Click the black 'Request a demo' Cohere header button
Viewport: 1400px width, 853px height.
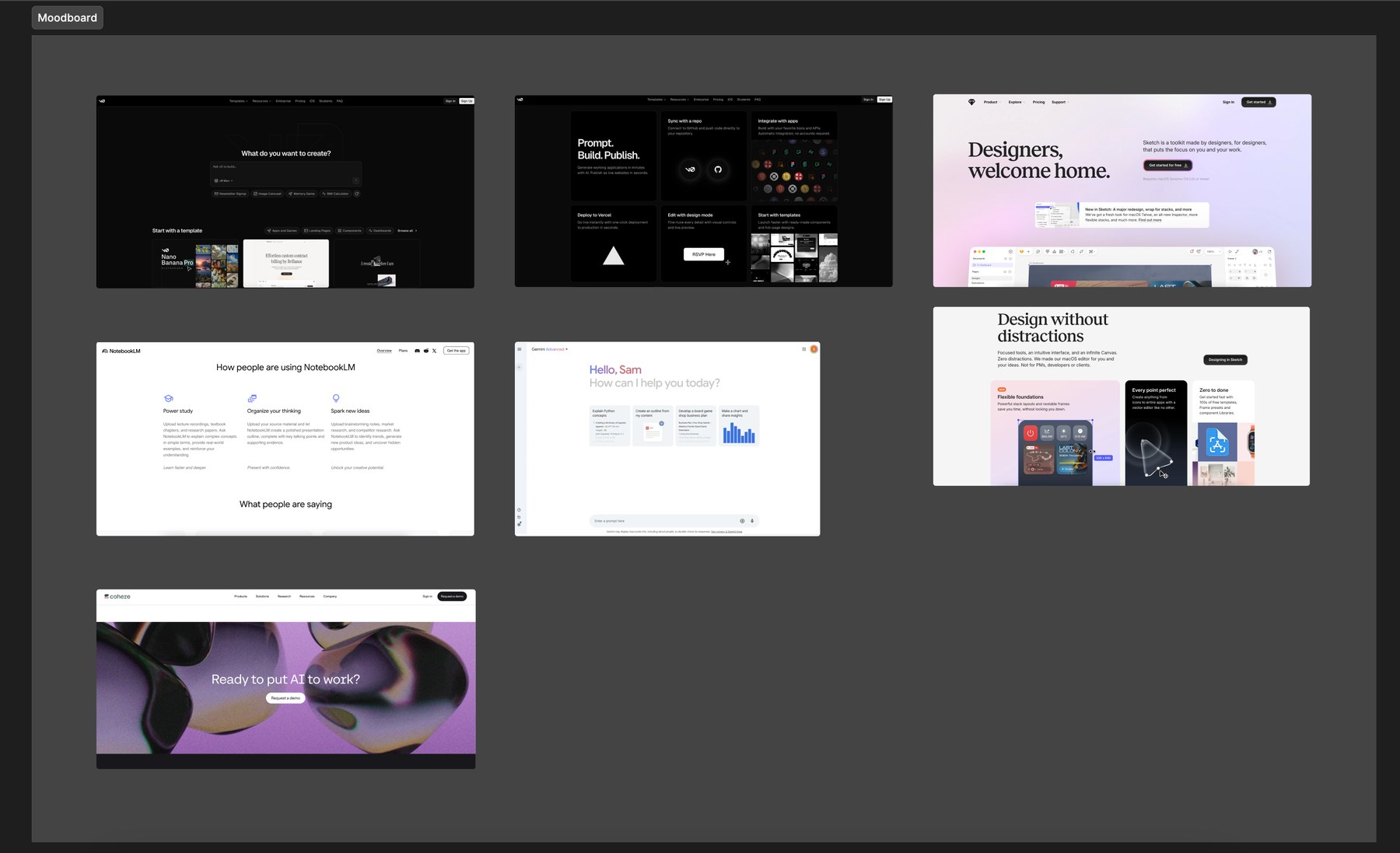(x=452, y=596)
